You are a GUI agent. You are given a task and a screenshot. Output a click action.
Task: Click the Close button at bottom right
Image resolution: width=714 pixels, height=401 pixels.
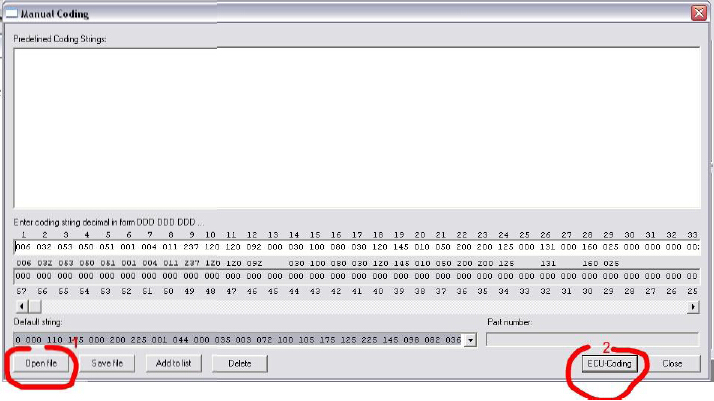click(672, 363)
